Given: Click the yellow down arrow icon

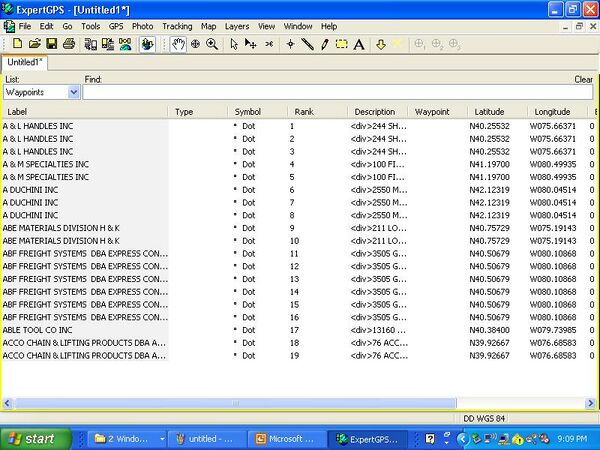Looking at the screenshot, I should [380, 44].
